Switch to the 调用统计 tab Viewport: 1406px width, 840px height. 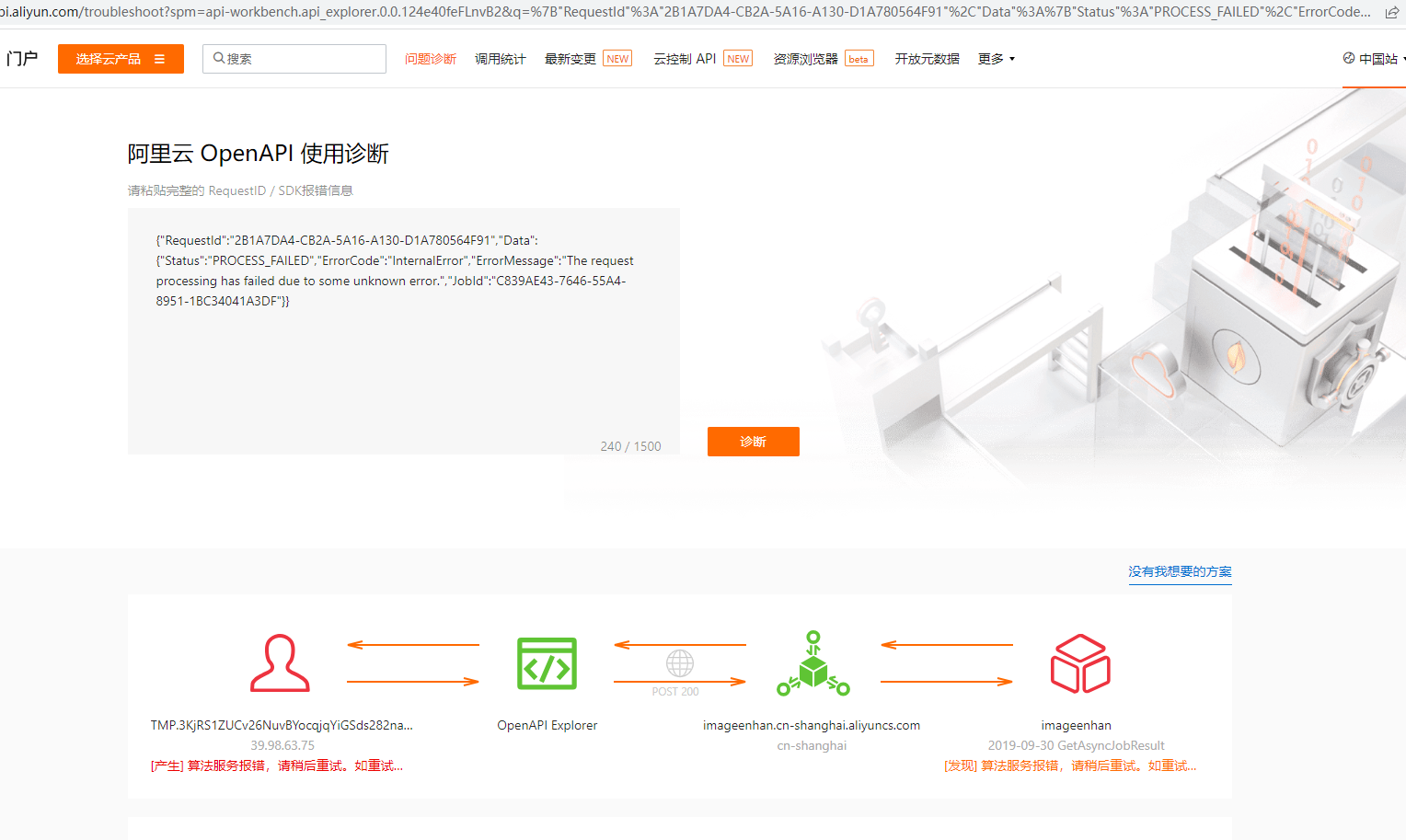point(501,59)
